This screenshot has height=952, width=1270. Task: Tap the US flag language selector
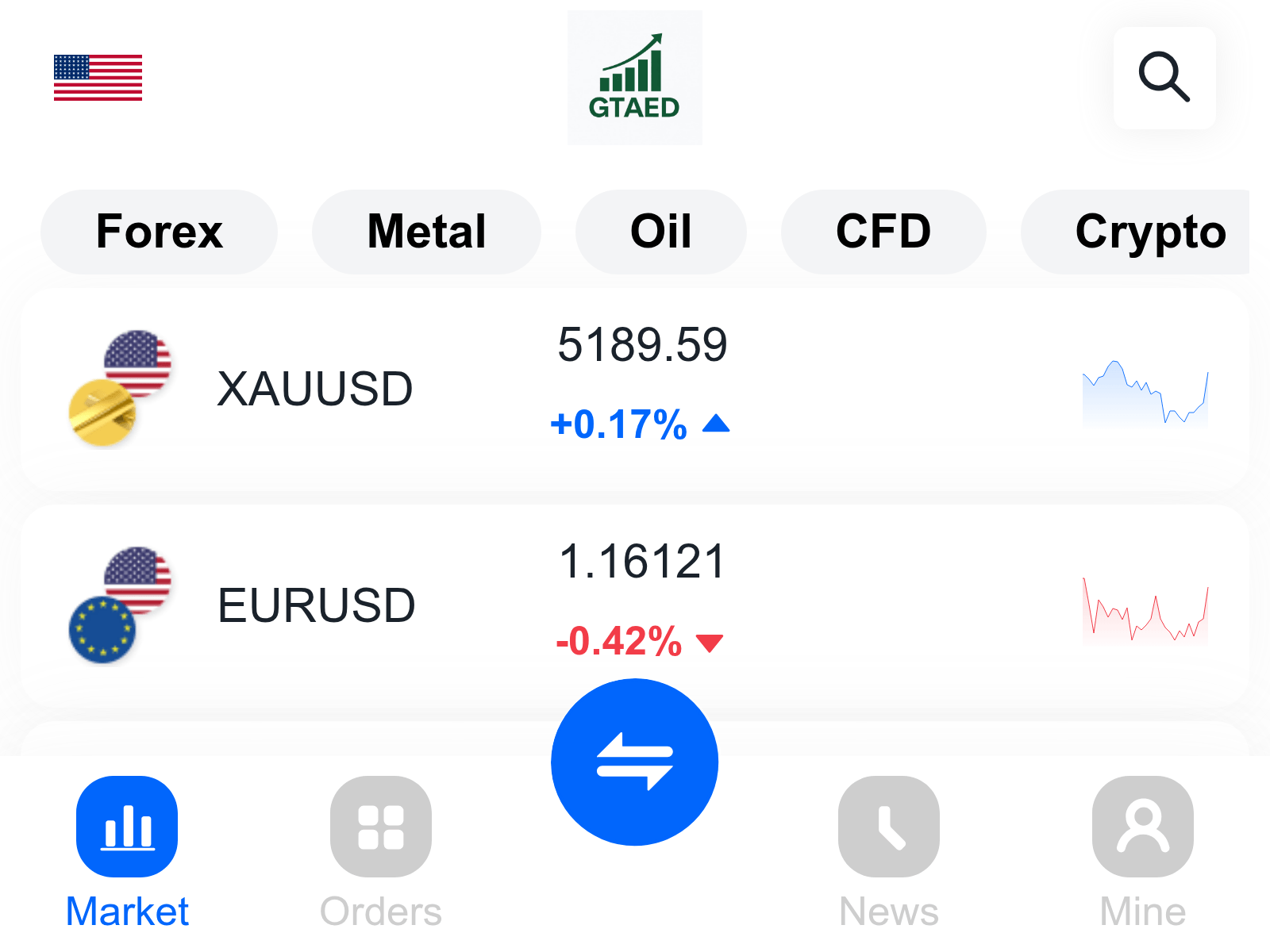pos(98,78)
